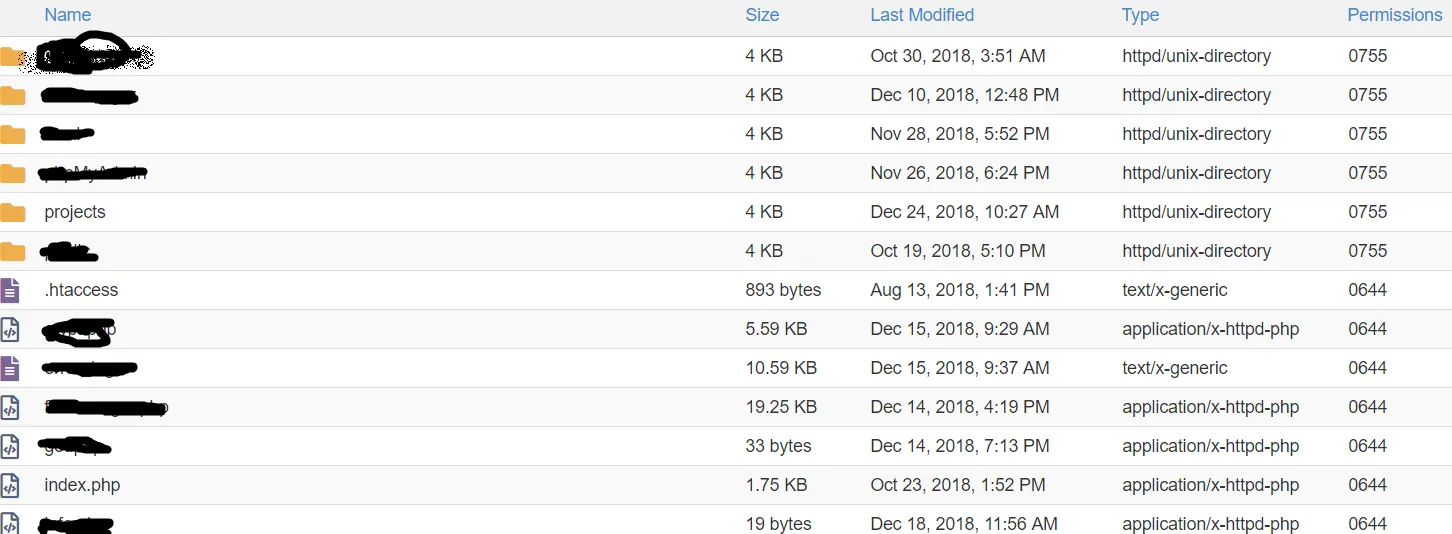Click text file icon for 10.59 KB file
Screen dimensions: 1452x534
click(10, 368)
